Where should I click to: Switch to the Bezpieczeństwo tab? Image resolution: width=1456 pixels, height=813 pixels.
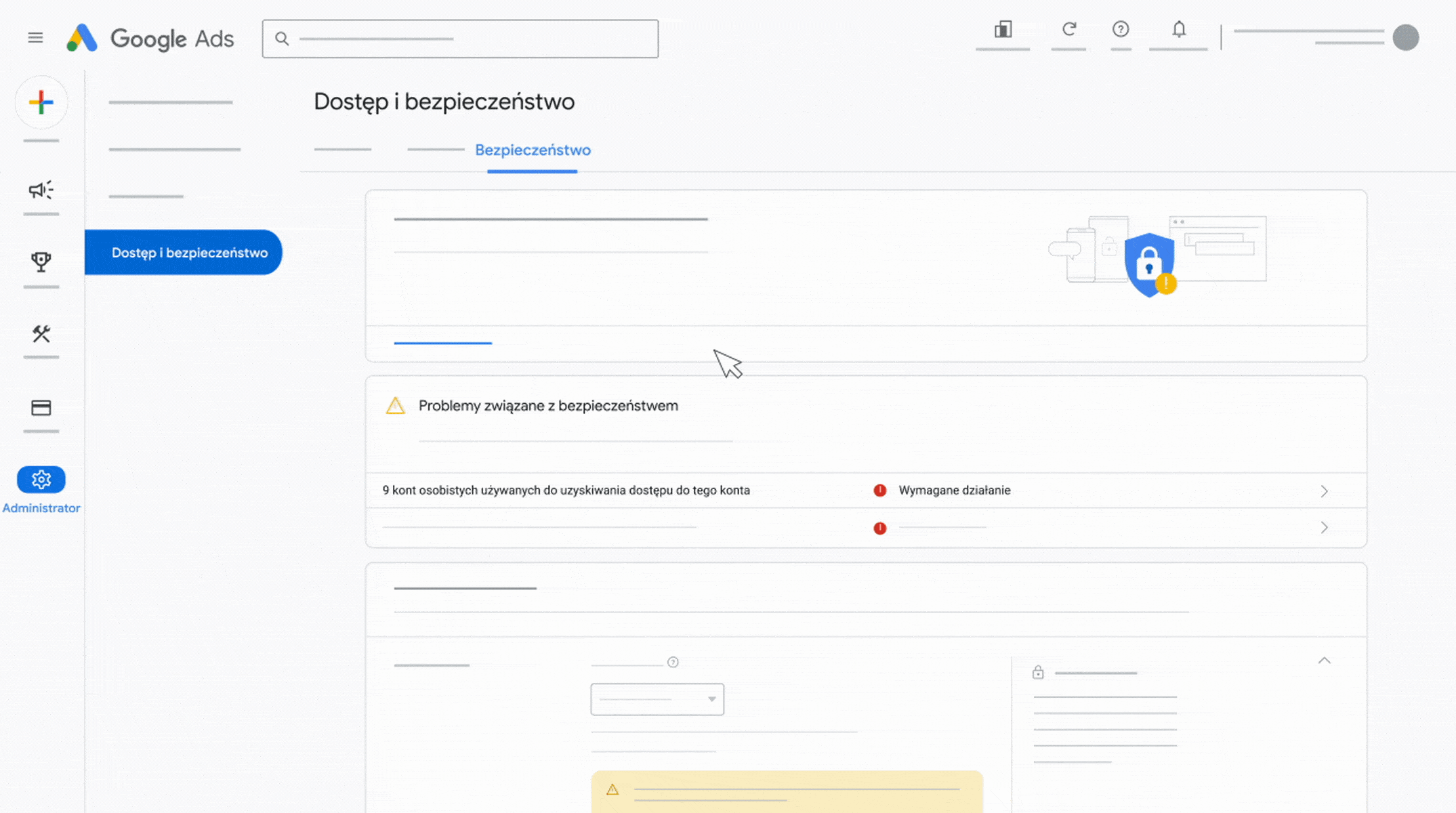click(x=533, y=150)
